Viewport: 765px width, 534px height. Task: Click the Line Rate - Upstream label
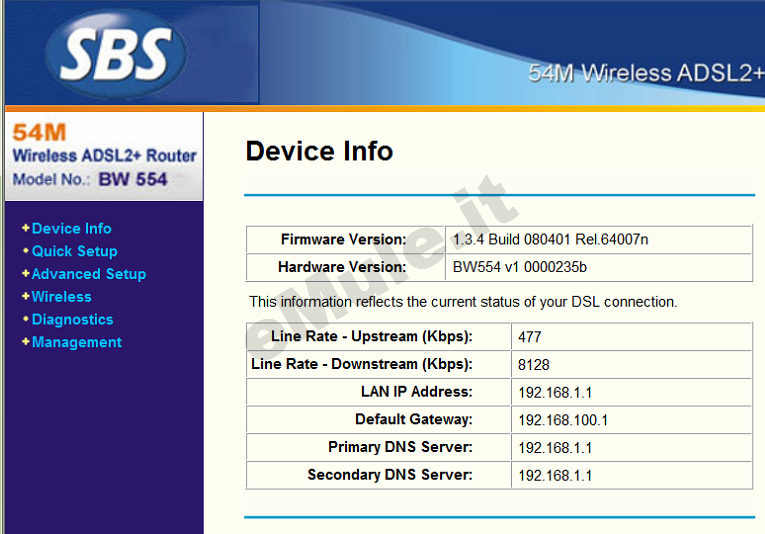(372, 336)
